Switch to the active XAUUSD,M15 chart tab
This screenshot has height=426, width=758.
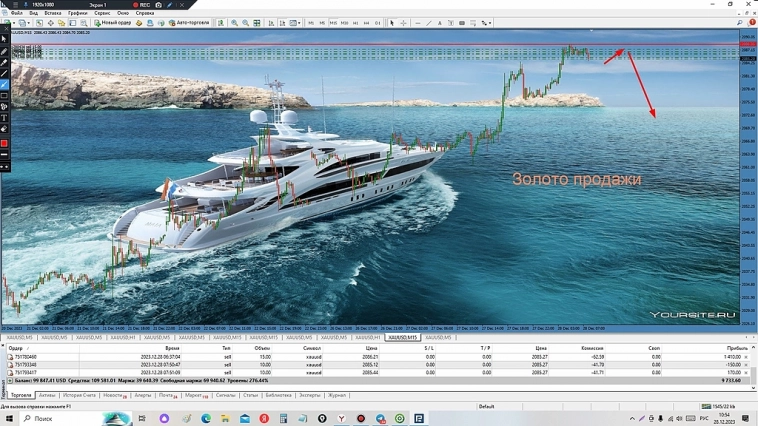(400, 338)
